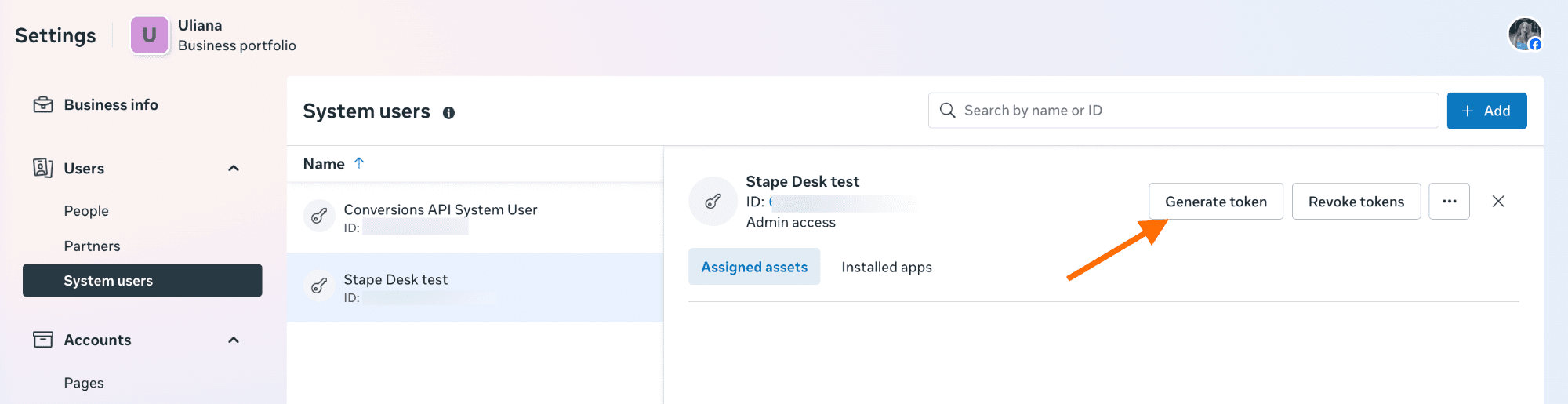Image resolution: width=1568 pixels, height=404 pixels.
Task: Click the Add button
Action: [1486, 111]
